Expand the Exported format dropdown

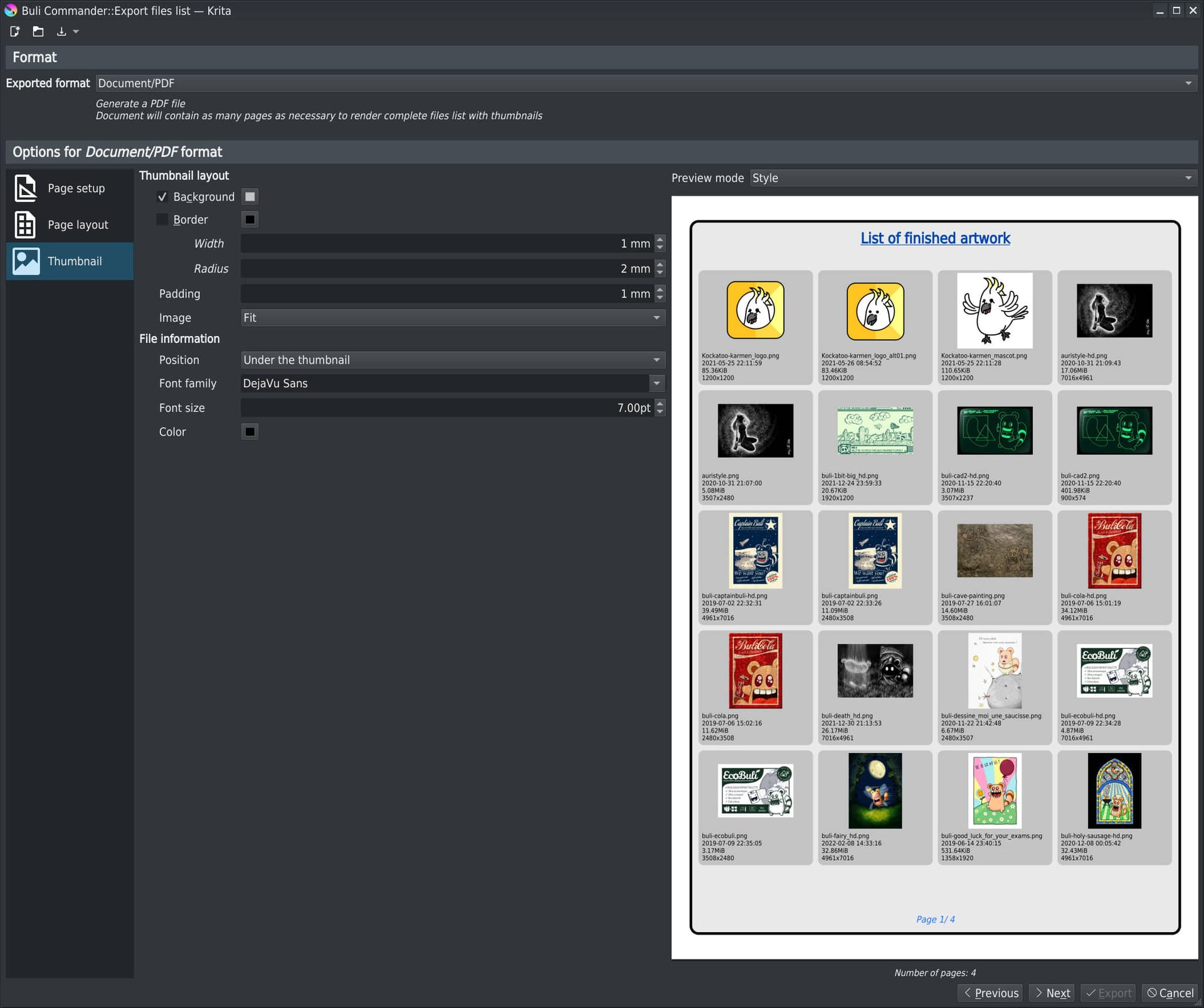[x=646, y=83]
